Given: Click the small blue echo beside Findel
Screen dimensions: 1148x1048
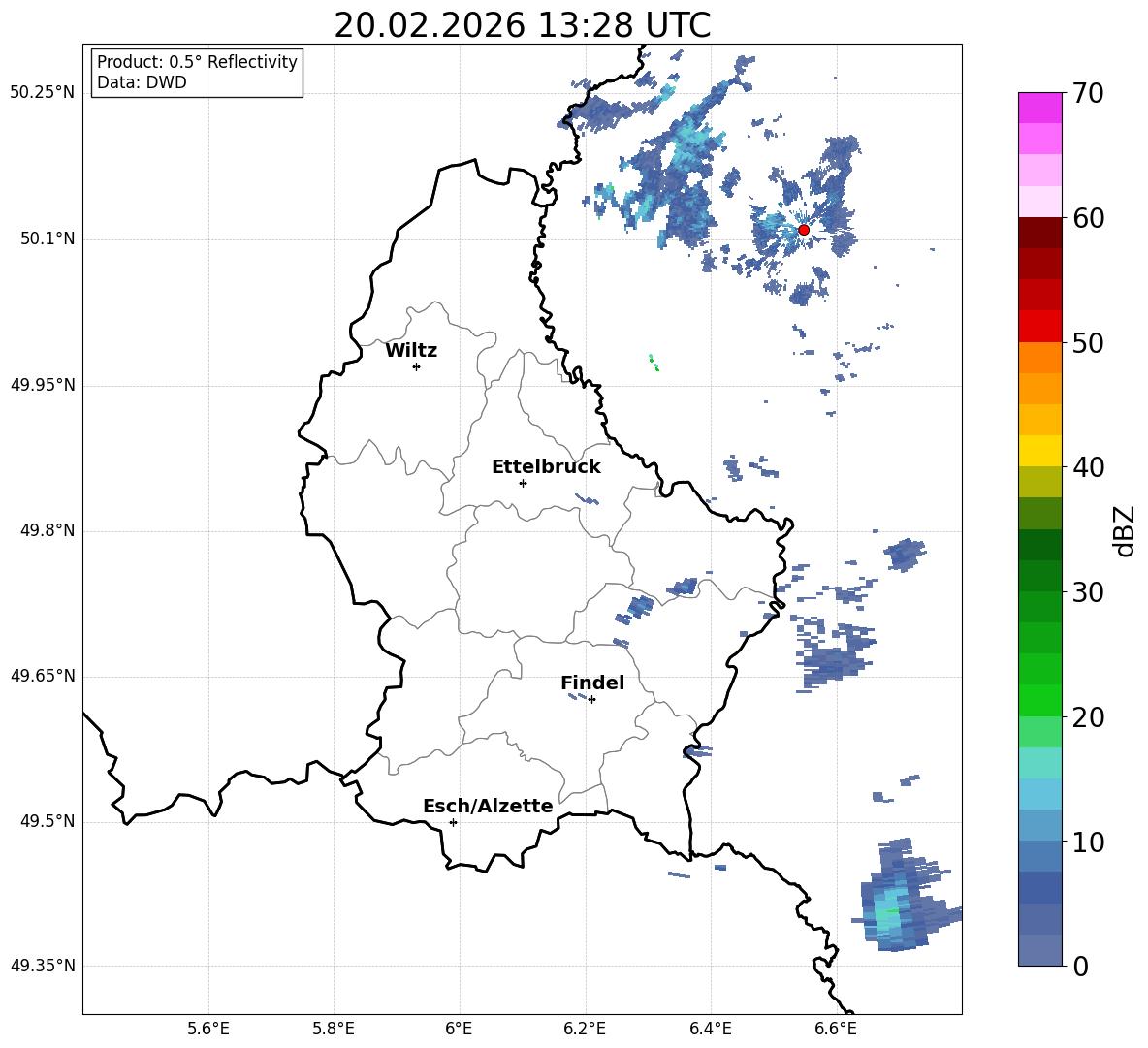Looking at the screenshot, I should click(577, 697).
